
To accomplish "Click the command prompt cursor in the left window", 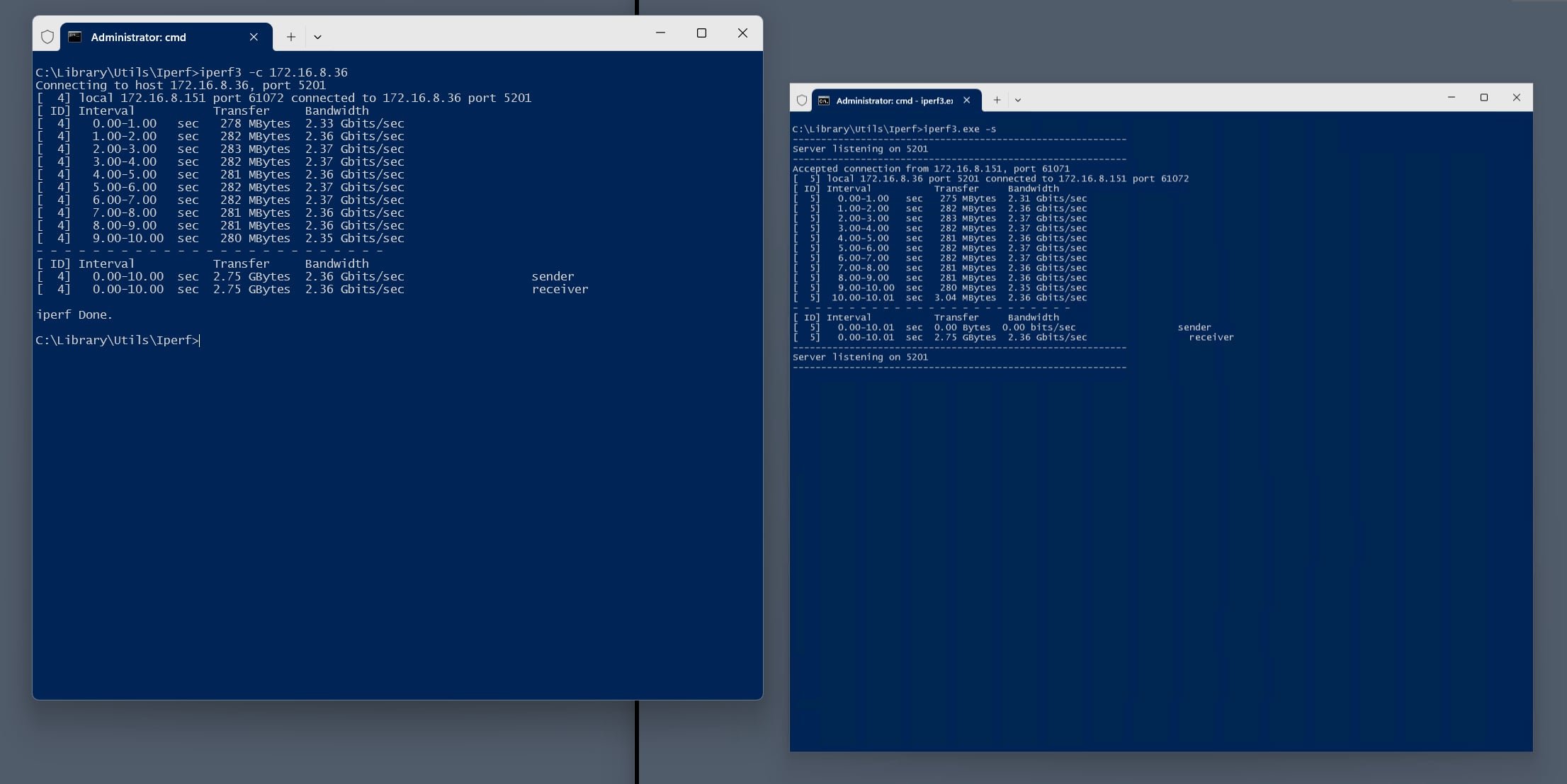I will pos(200,340).
